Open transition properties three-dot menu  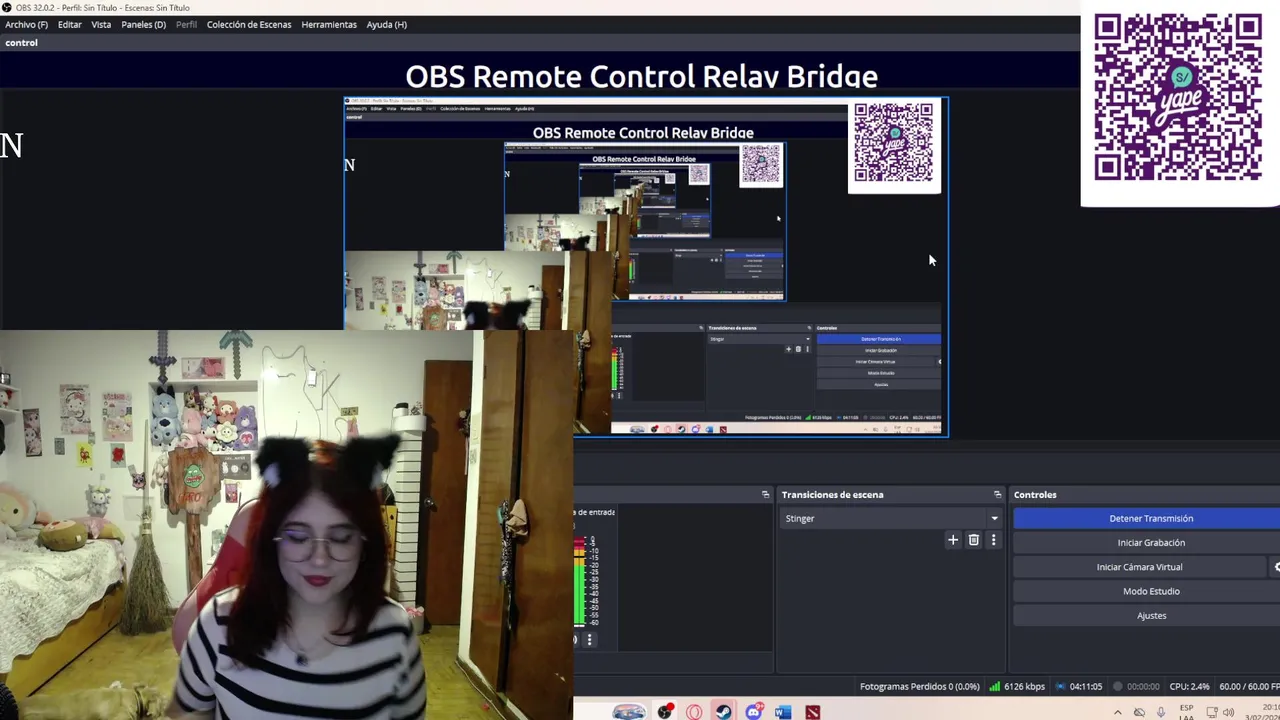[993, 540]
